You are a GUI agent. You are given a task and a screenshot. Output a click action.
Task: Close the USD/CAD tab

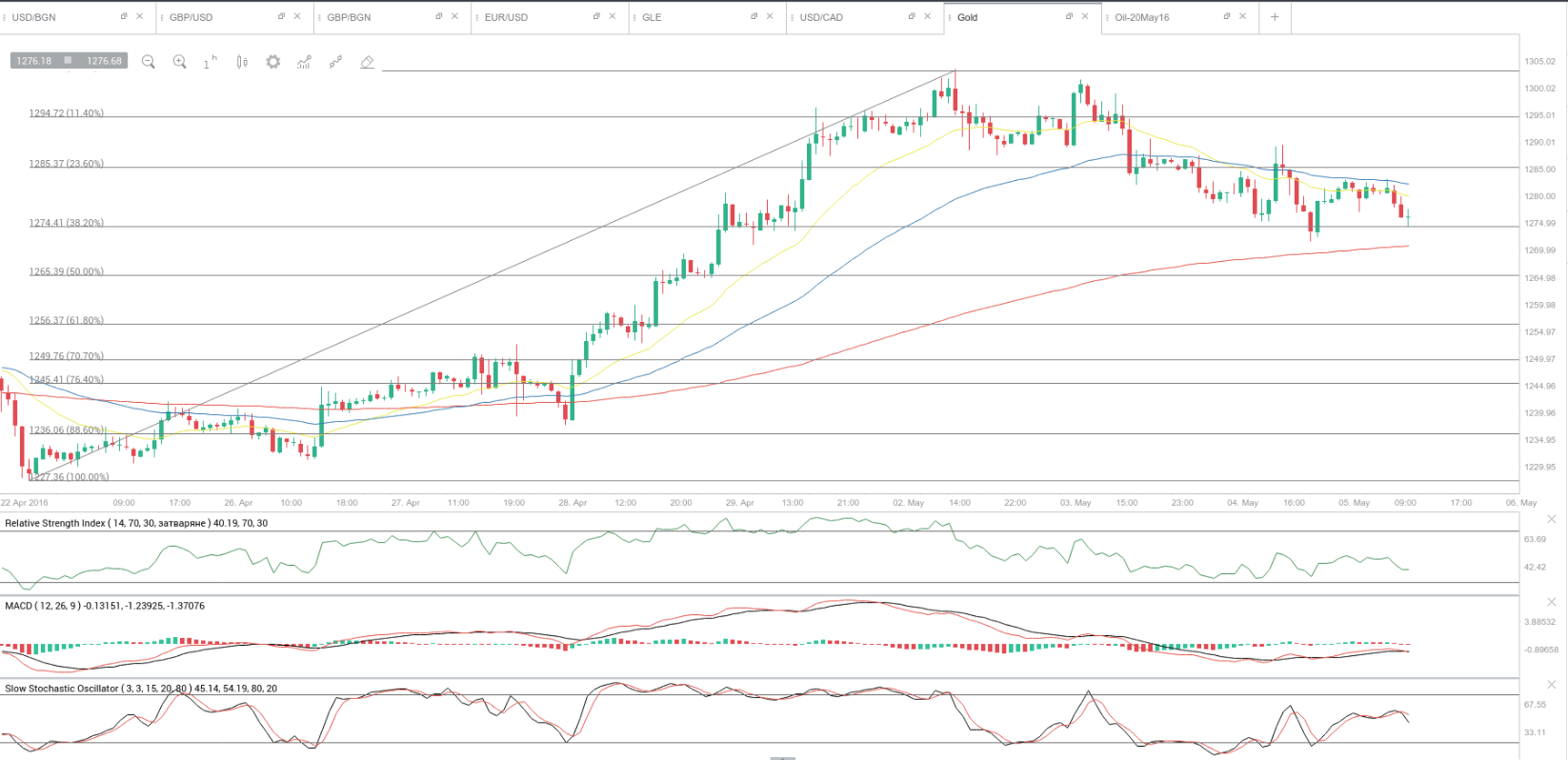[x=927, y=17]
